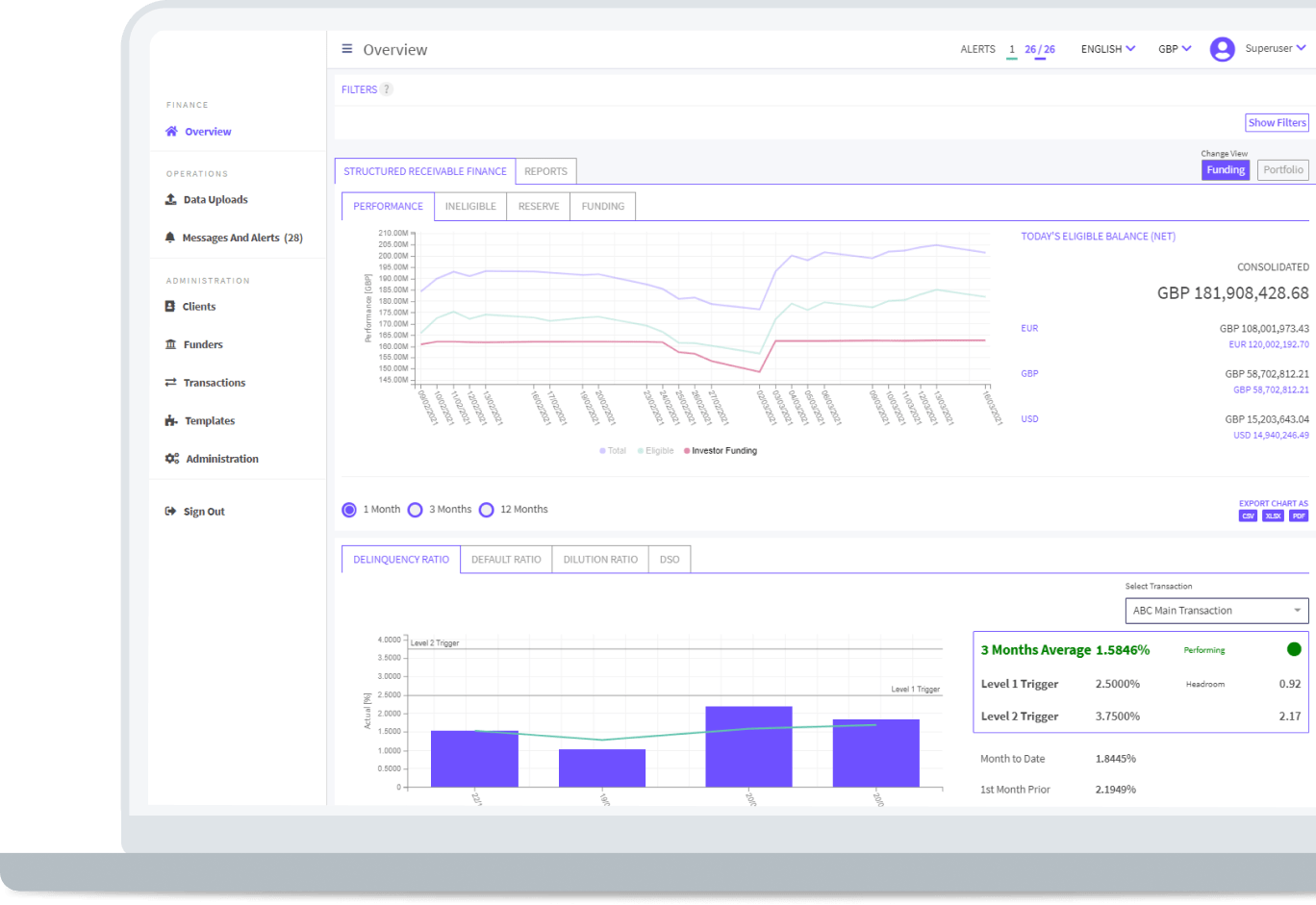The image size is (1316, 905).
Task: Click the Month to Date 1.8445% value
Action: click(1116, 759)
